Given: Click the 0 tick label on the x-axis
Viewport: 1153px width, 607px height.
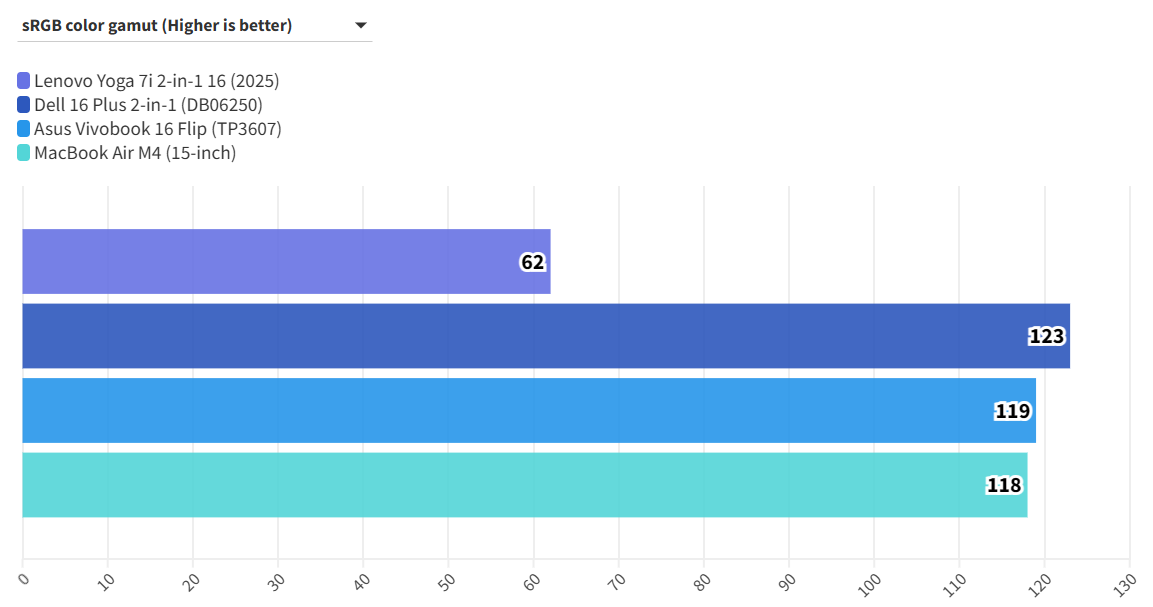Looking at the screenshot, I should [25, 577].
